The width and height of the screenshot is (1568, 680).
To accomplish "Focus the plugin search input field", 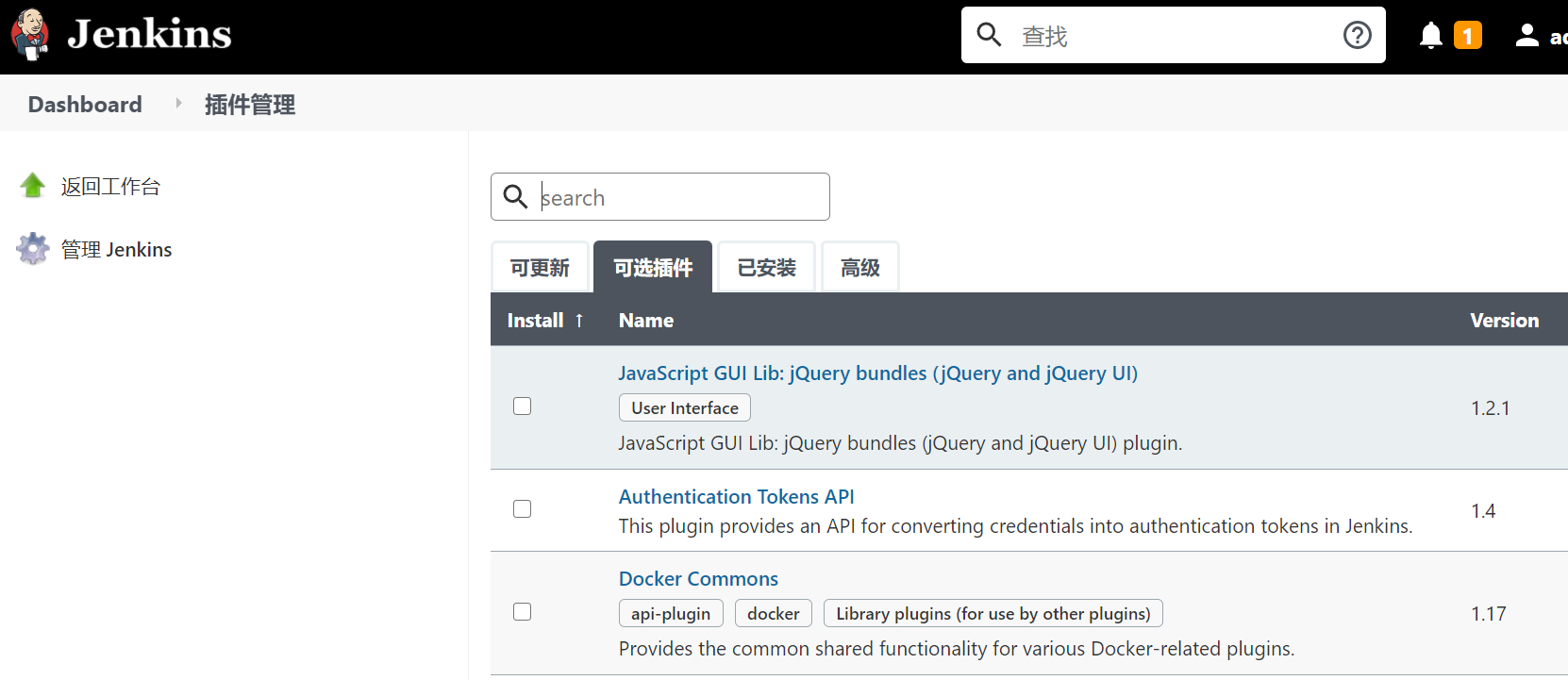I will [x=679, y=197].
